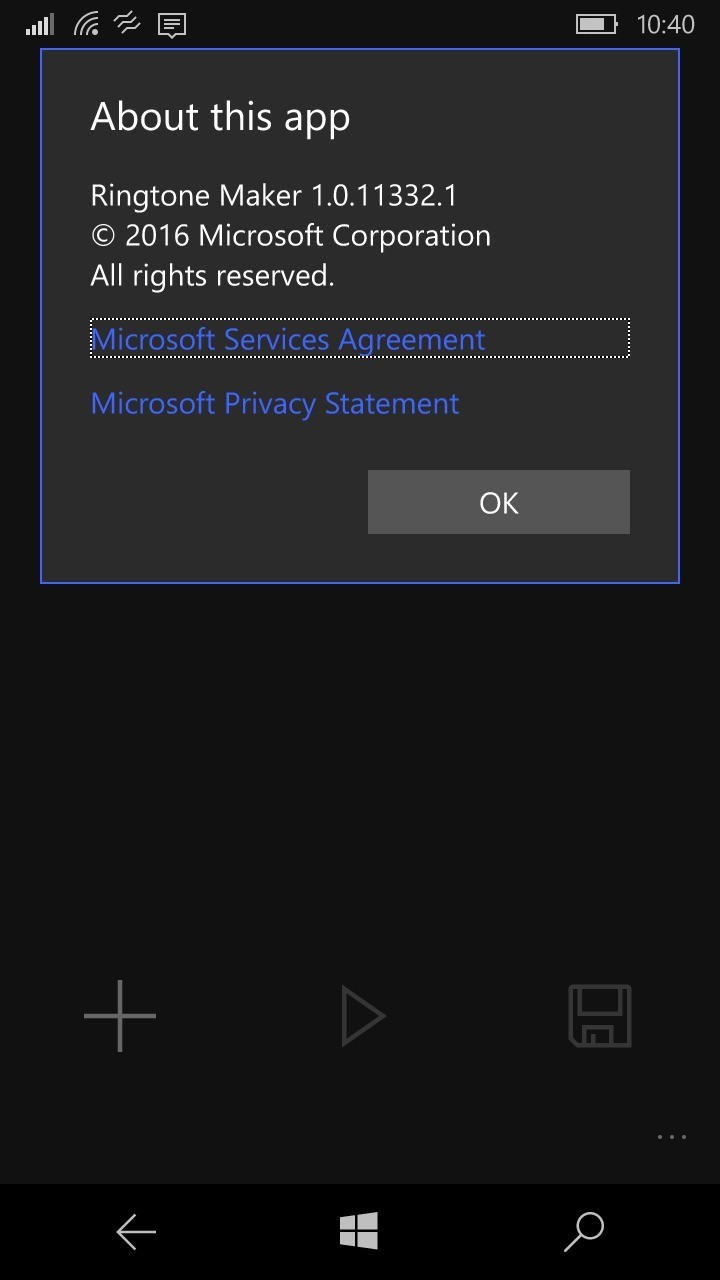The height and width of the screenshot is (1280, 720).
Task: Tap the wavy-lines icon beside Wi-Fi
Action: point(128,23)
